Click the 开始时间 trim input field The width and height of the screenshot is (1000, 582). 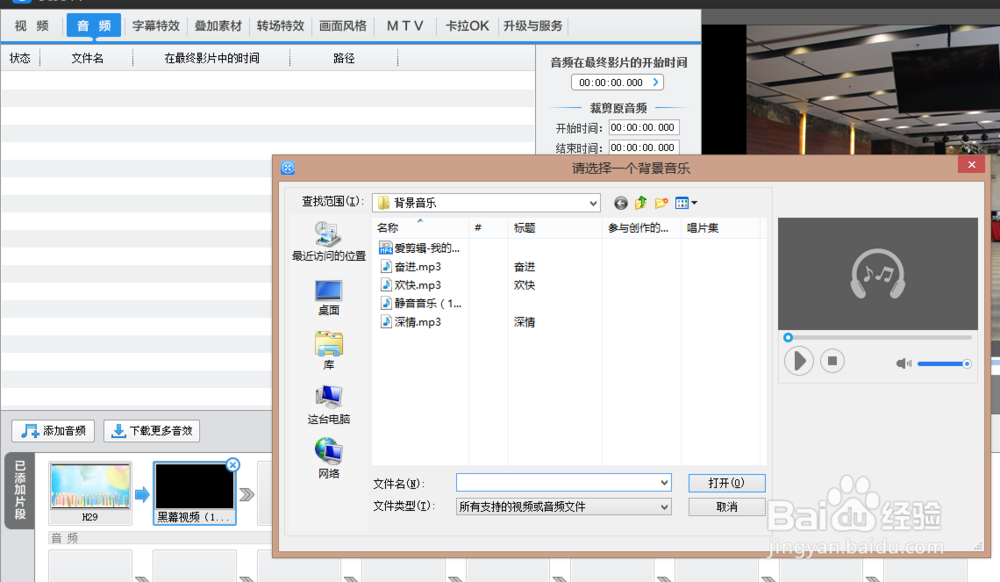pos(643,127)
